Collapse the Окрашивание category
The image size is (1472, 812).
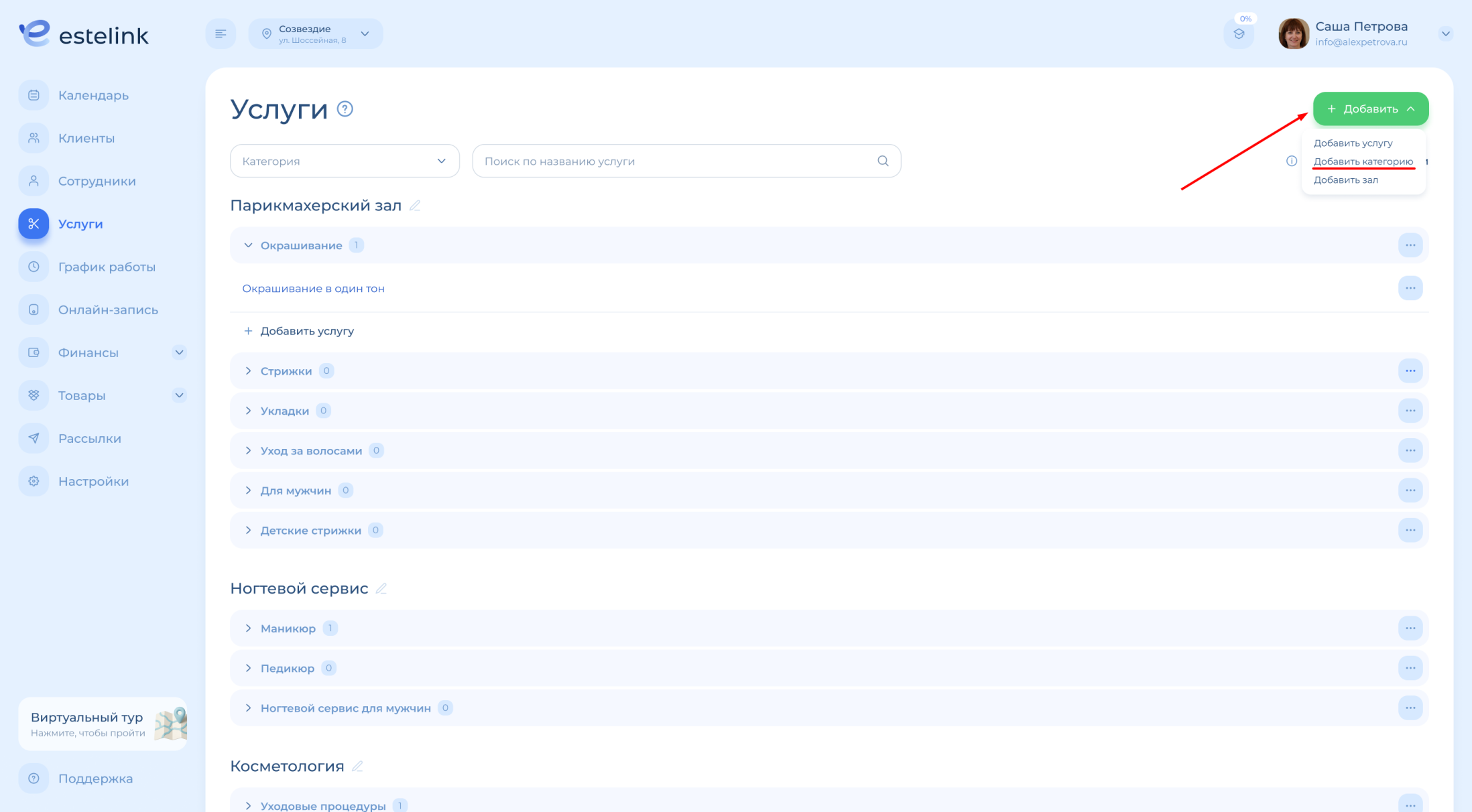coord(248,245)
